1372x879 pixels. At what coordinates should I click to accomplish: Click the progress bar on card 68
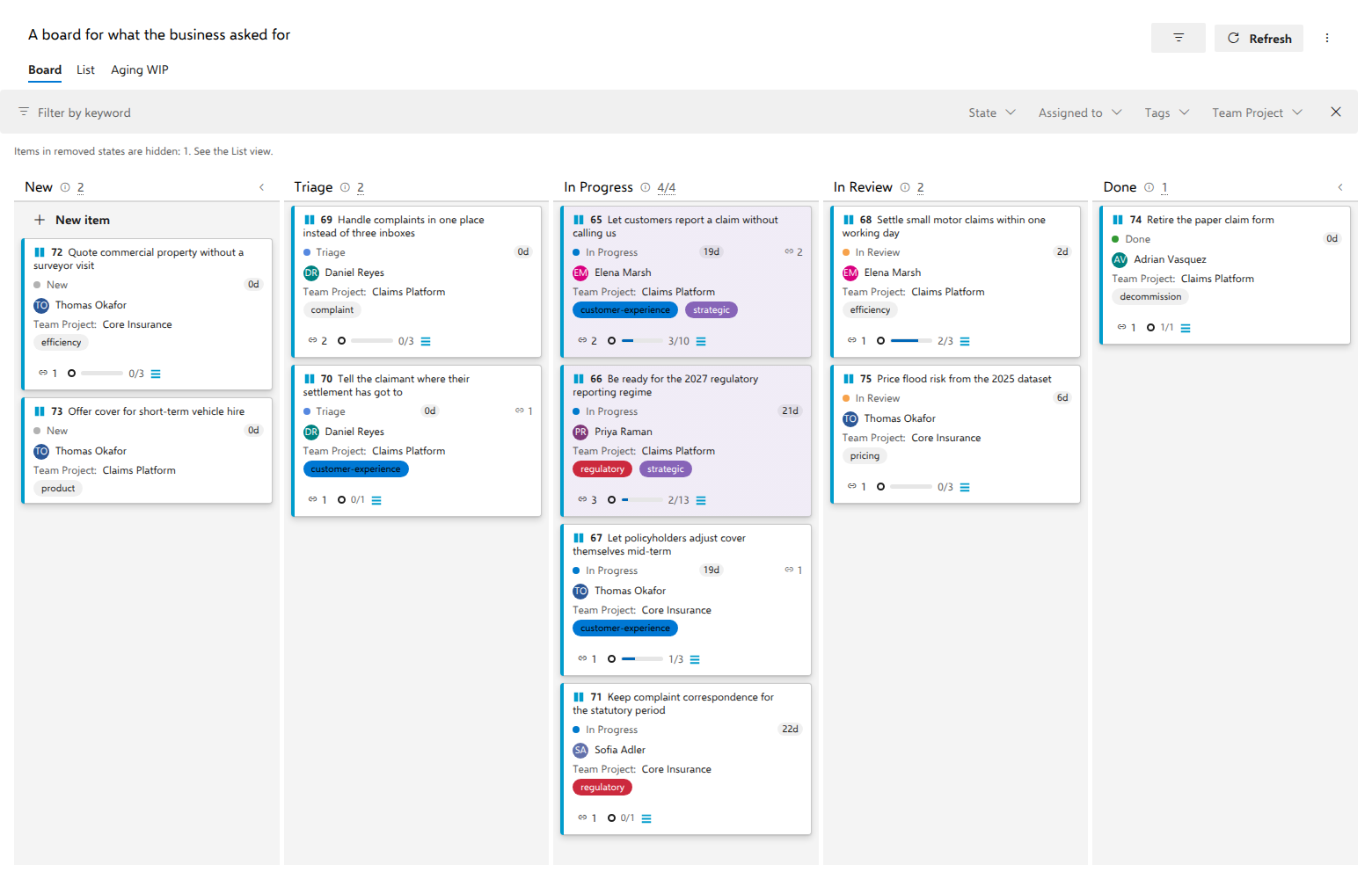(911, 341)
